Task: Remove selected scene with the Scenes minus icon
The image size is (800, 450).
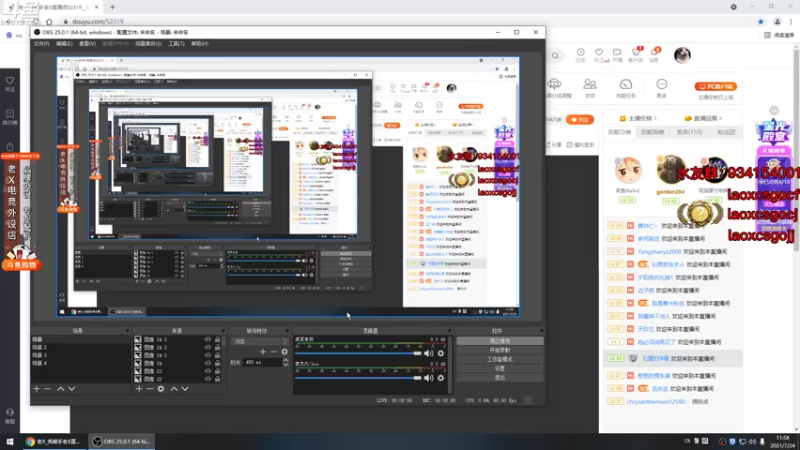Action: click(x=47, y=389)
